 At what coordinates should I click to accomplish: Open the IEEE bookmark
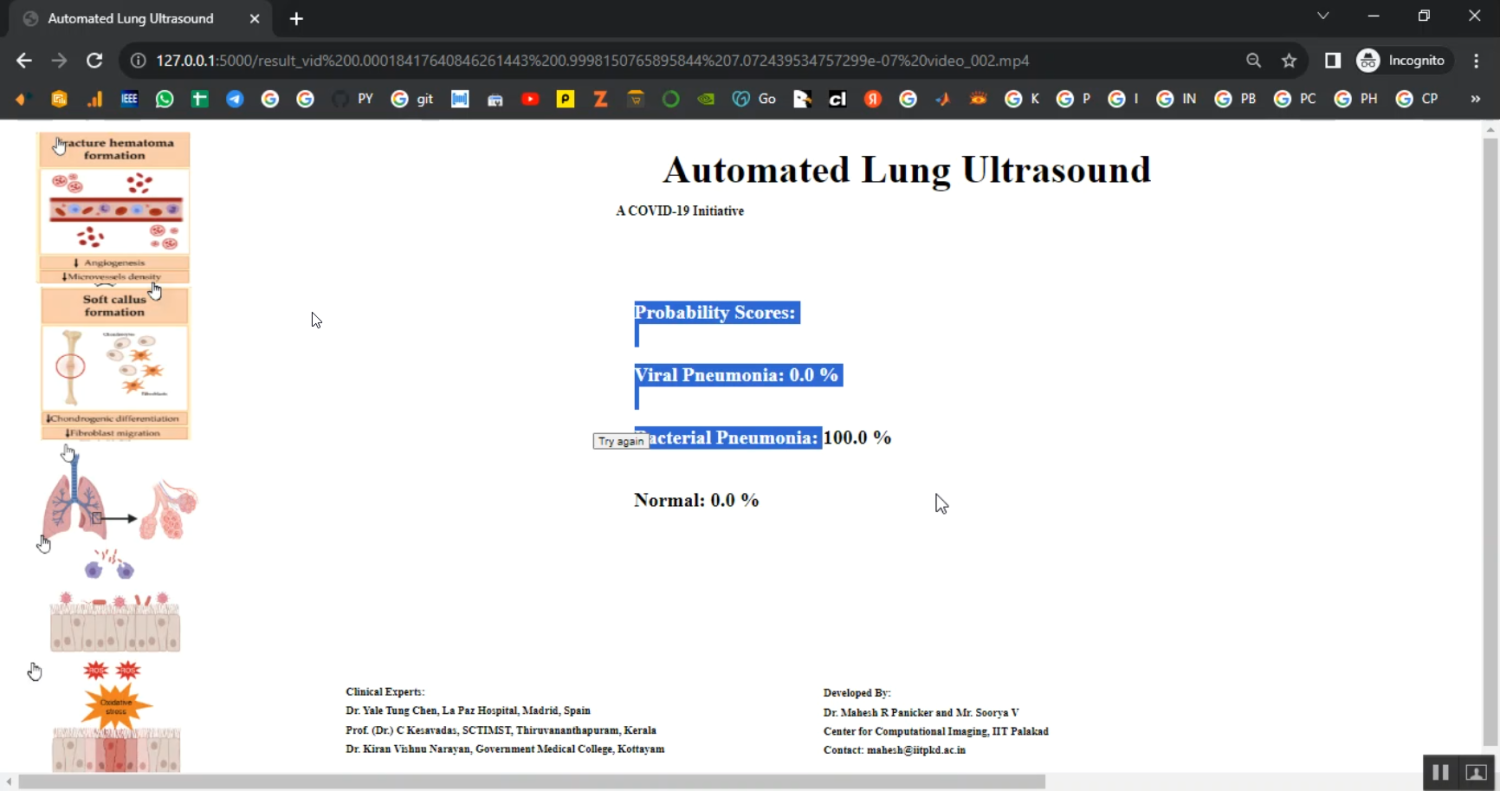point(129,99)
